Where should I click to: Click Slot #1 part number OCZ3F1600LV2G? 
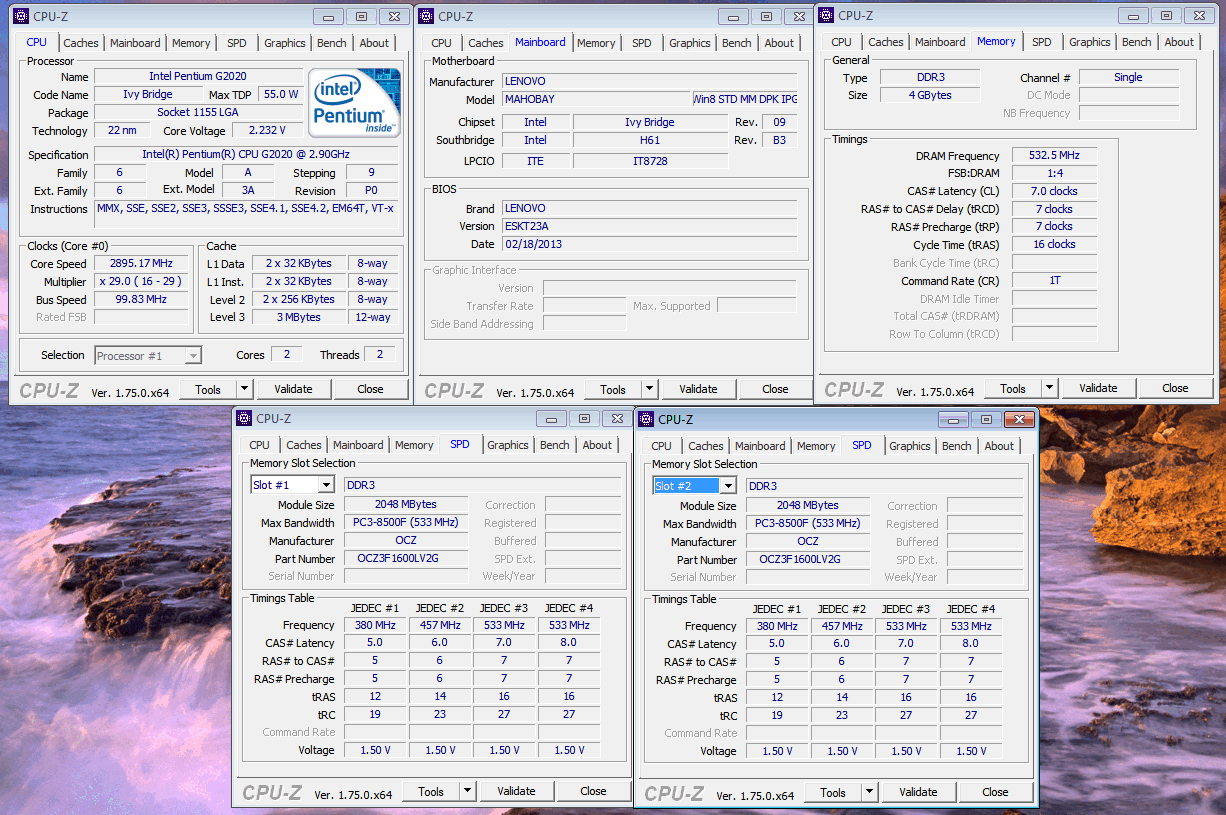406,558
